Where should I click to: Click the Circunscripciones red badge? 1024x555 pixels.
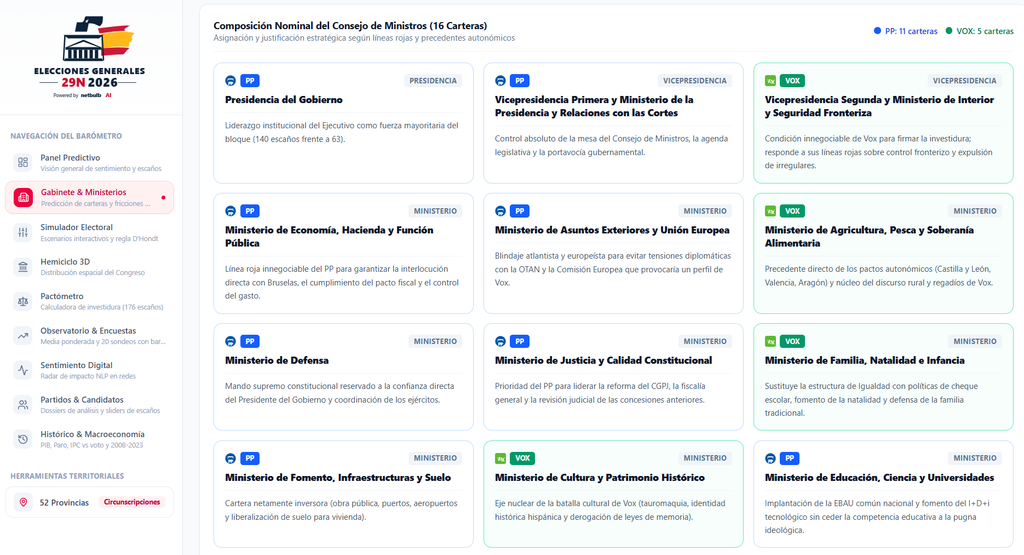(x=132, y=502)
